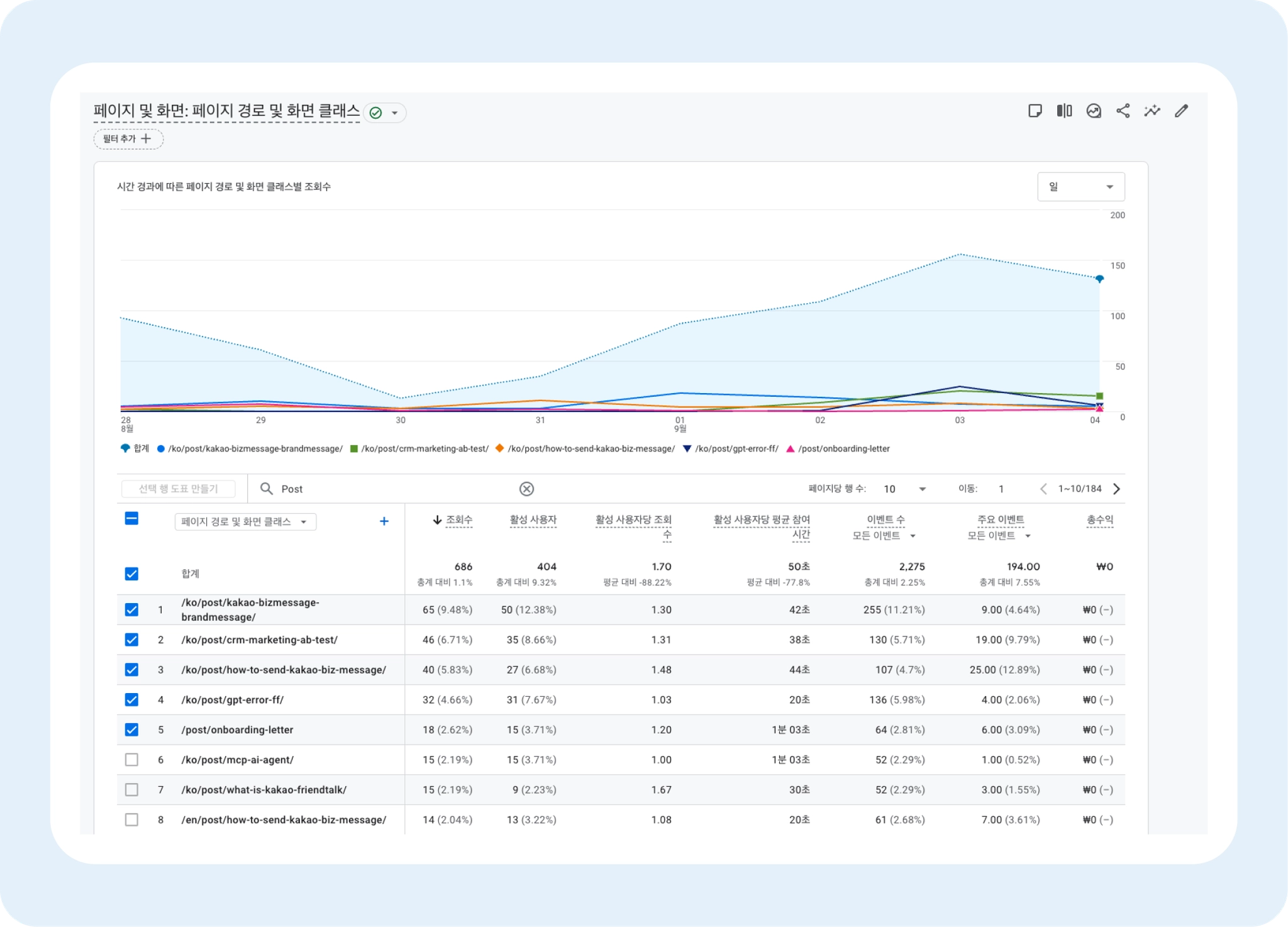The image size is (1288, 927).
Task: Open the 페이지 경로 및 화면 클래스 dimension dropdown
Action: click(245, 521)
